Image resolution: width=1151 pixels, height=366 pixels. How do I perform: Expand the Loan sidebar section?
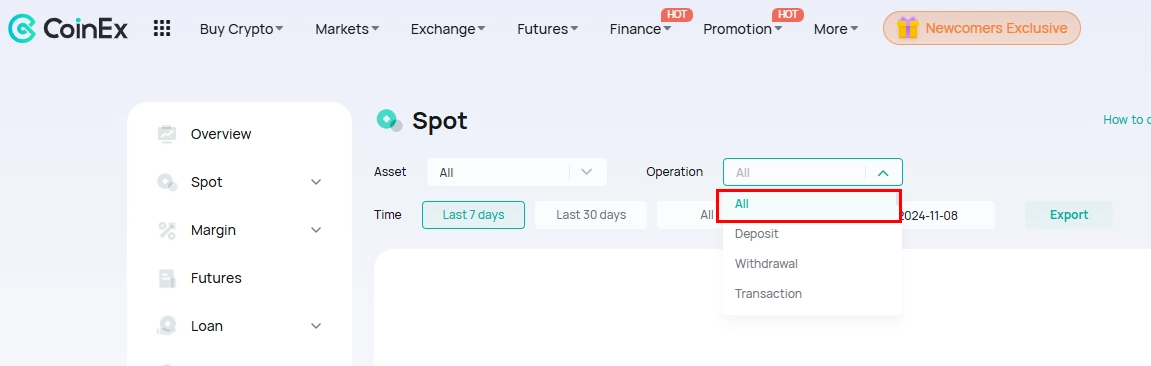point(316,326)
